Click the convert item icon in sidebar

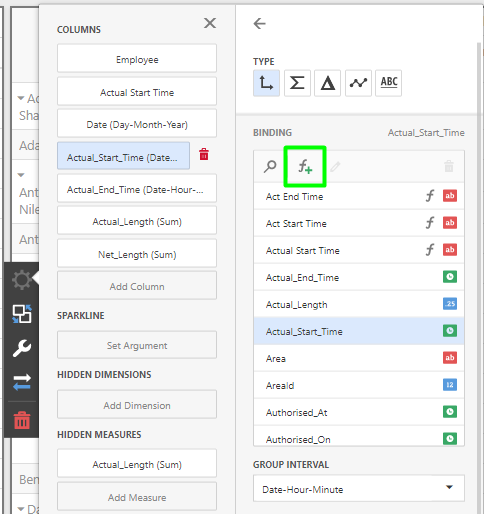pos(22,314)
